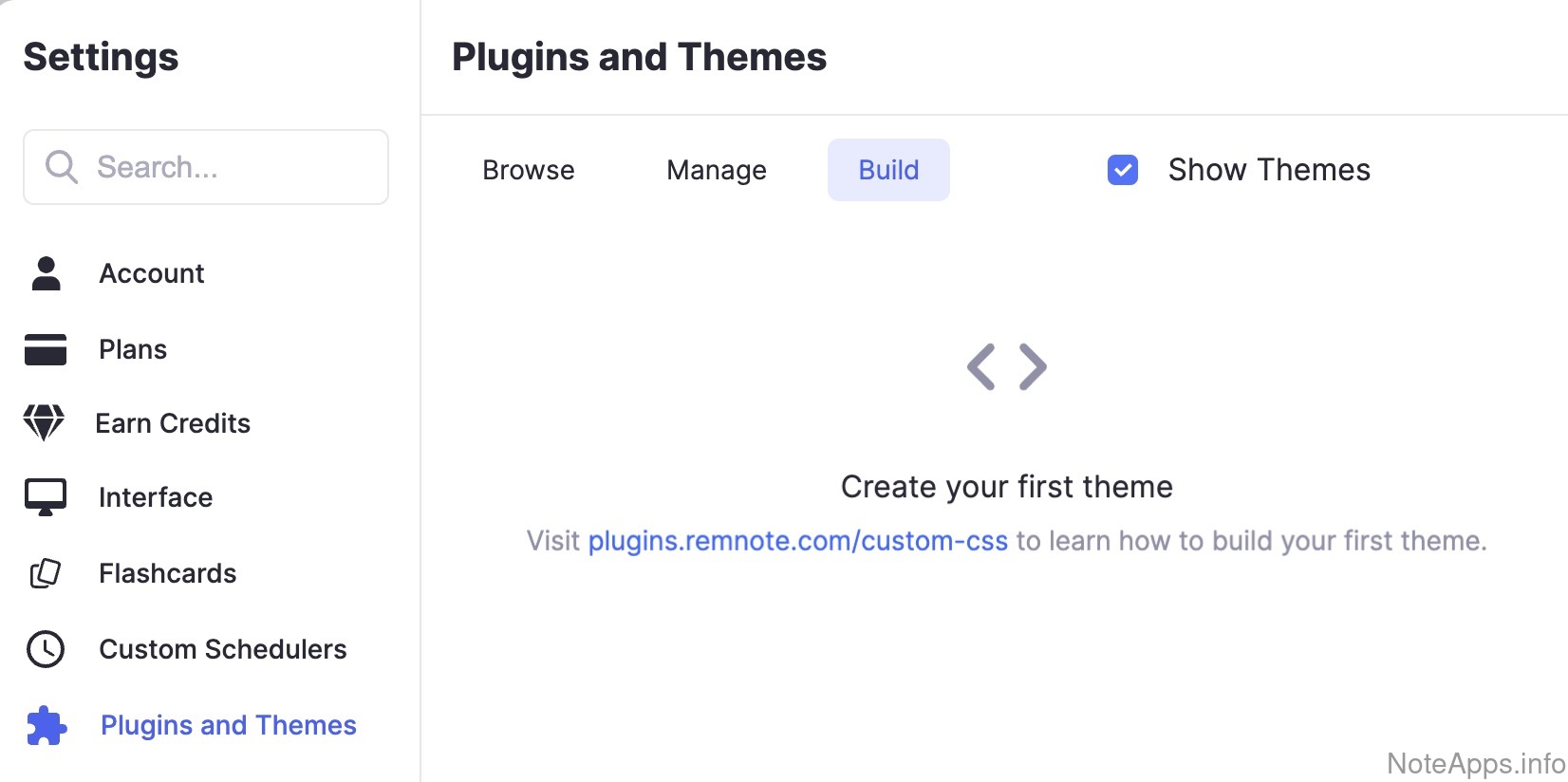
Task: Open Flashcards settings
Action: point(168,573)
